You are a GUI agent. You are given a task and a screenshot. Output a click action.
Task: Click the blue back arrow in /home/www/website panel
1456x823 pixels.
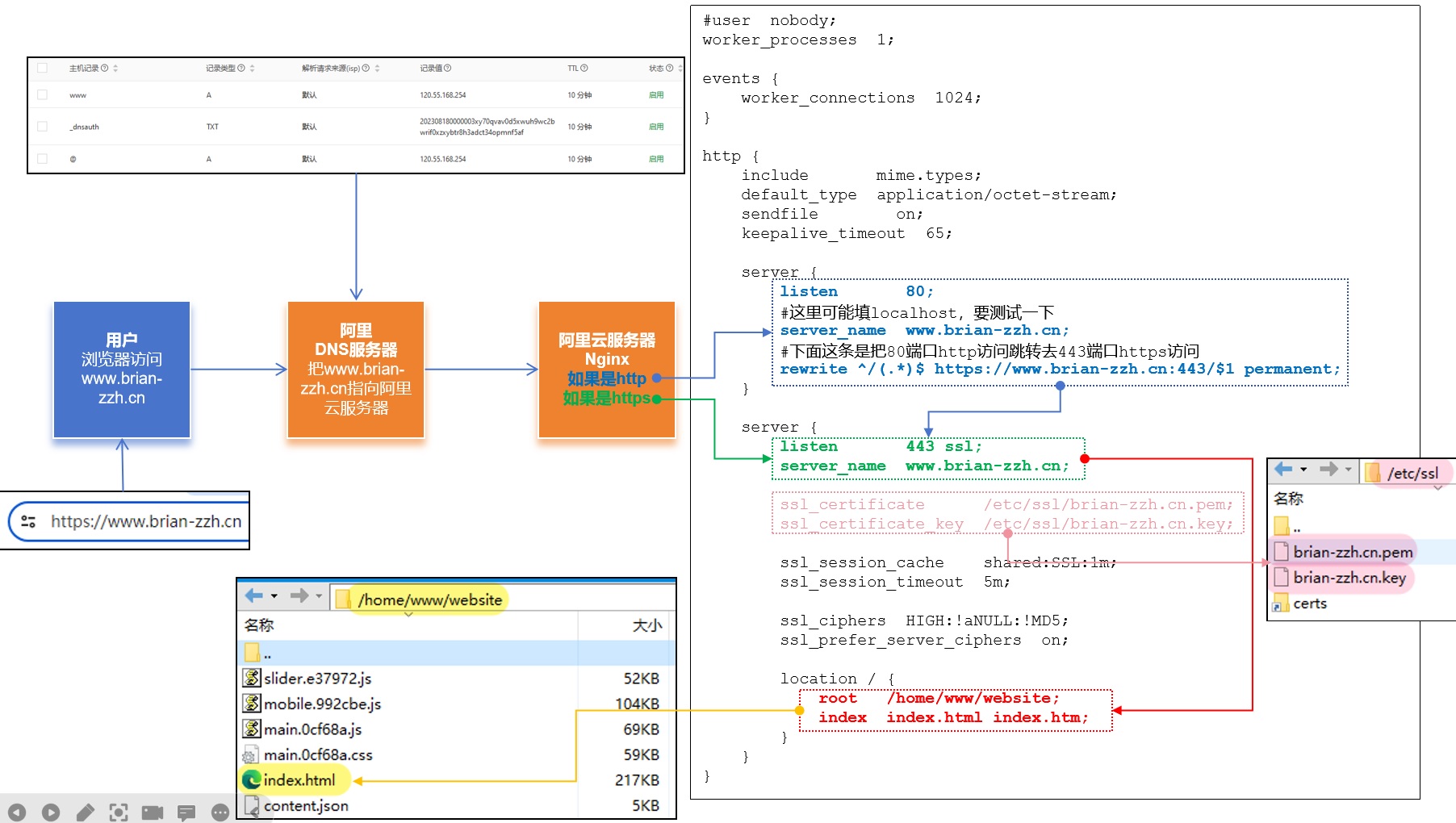(253, 595)
